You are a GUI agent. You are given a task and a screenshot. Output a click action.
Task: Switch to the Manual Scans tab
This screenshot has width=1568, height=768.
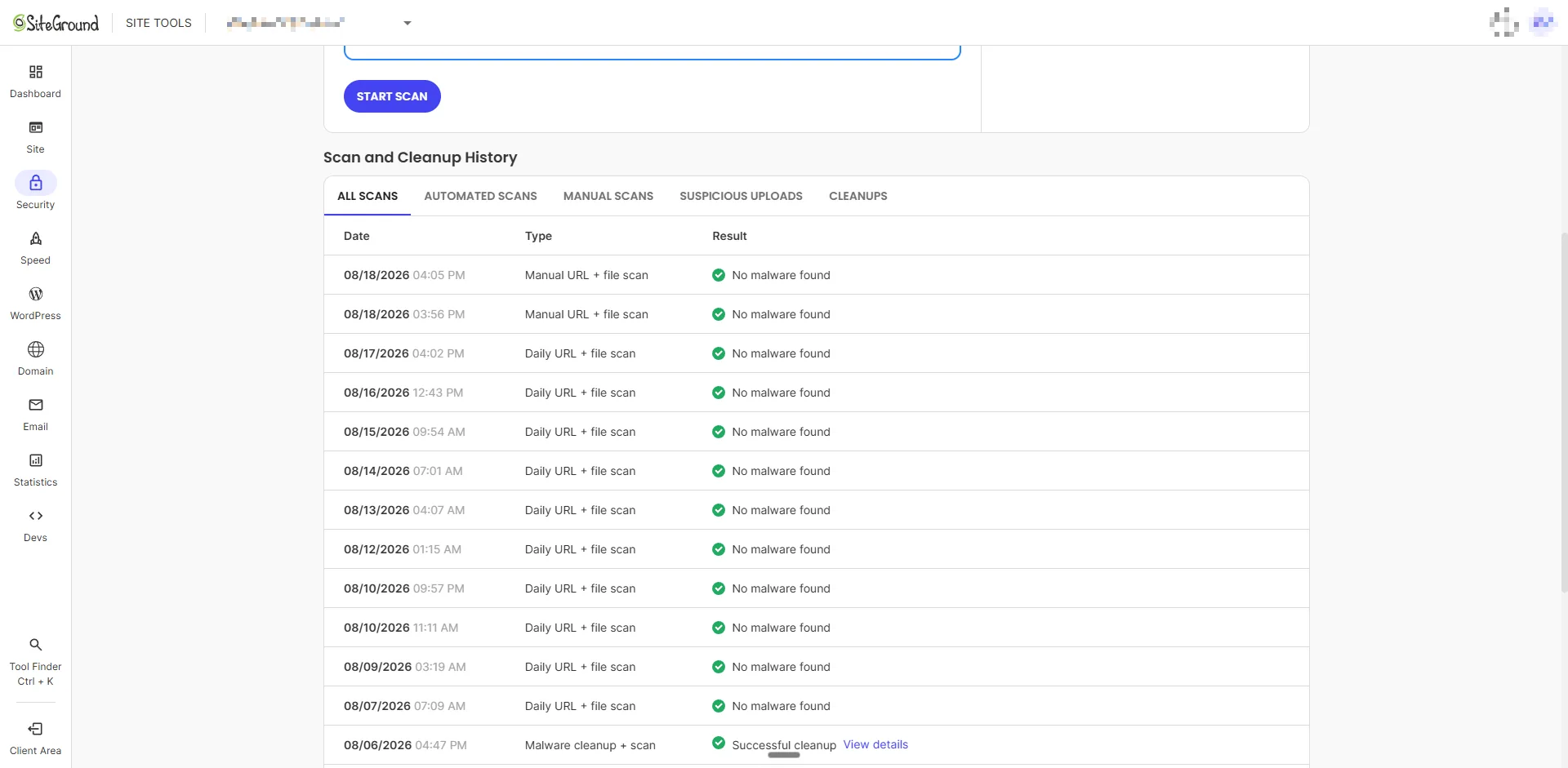pyautogui.click(x=608, y=196)
